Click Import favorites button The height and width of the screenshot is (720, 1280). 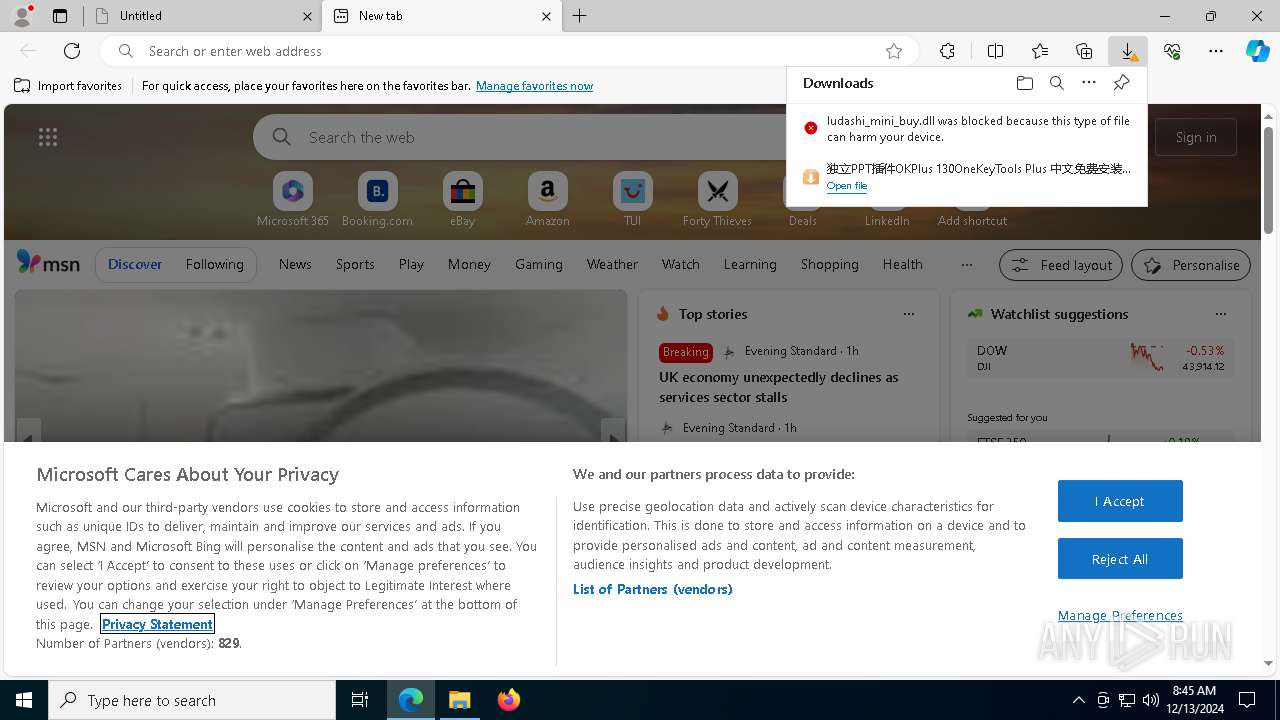pyautogui.click(x=68, y=86)
